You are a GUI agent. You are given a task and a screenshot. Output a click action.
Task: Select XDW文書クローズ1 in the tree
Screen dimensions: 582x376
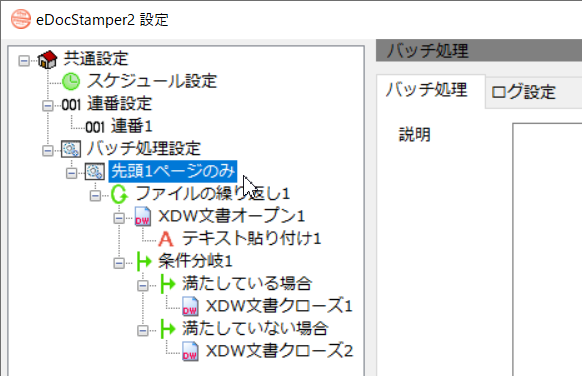279,306
